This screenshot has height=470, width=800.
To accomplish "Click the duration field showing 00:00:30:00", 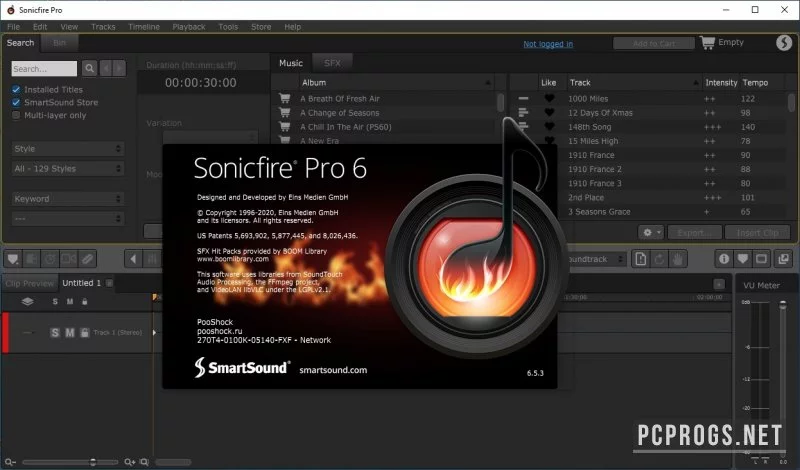I will tap(201, 82).
